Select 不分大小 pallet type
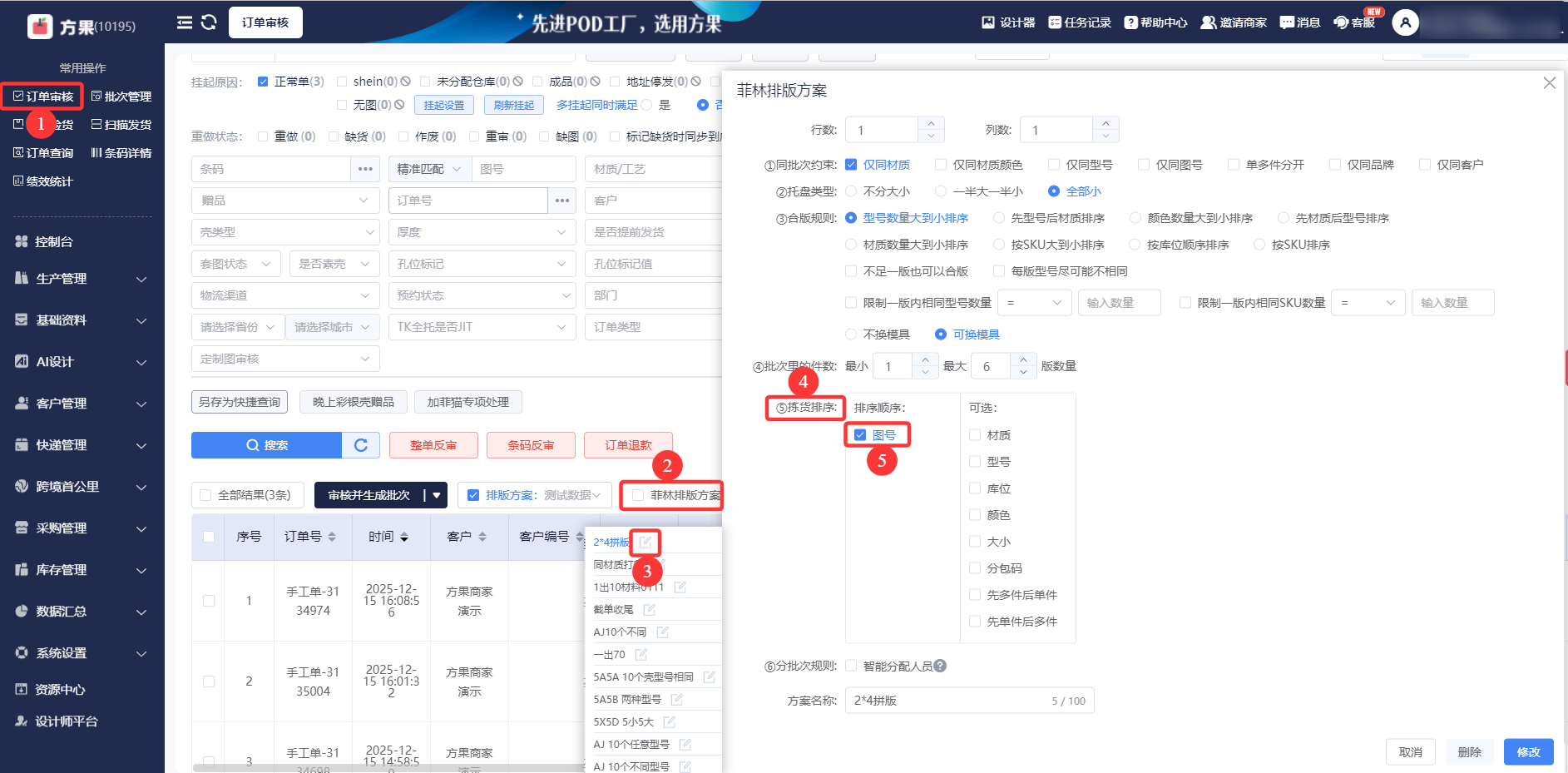1568x773 pixels. (x=851, y=191)
